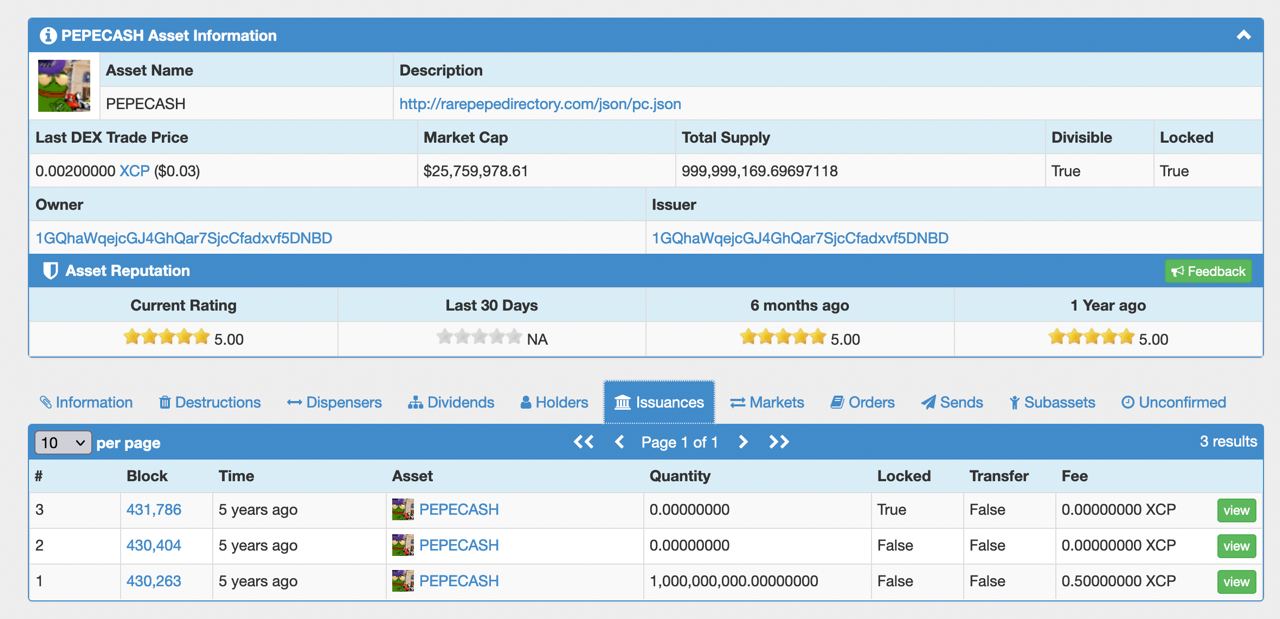
Task: Switch to the Information tab
Action: click(86, 402)
